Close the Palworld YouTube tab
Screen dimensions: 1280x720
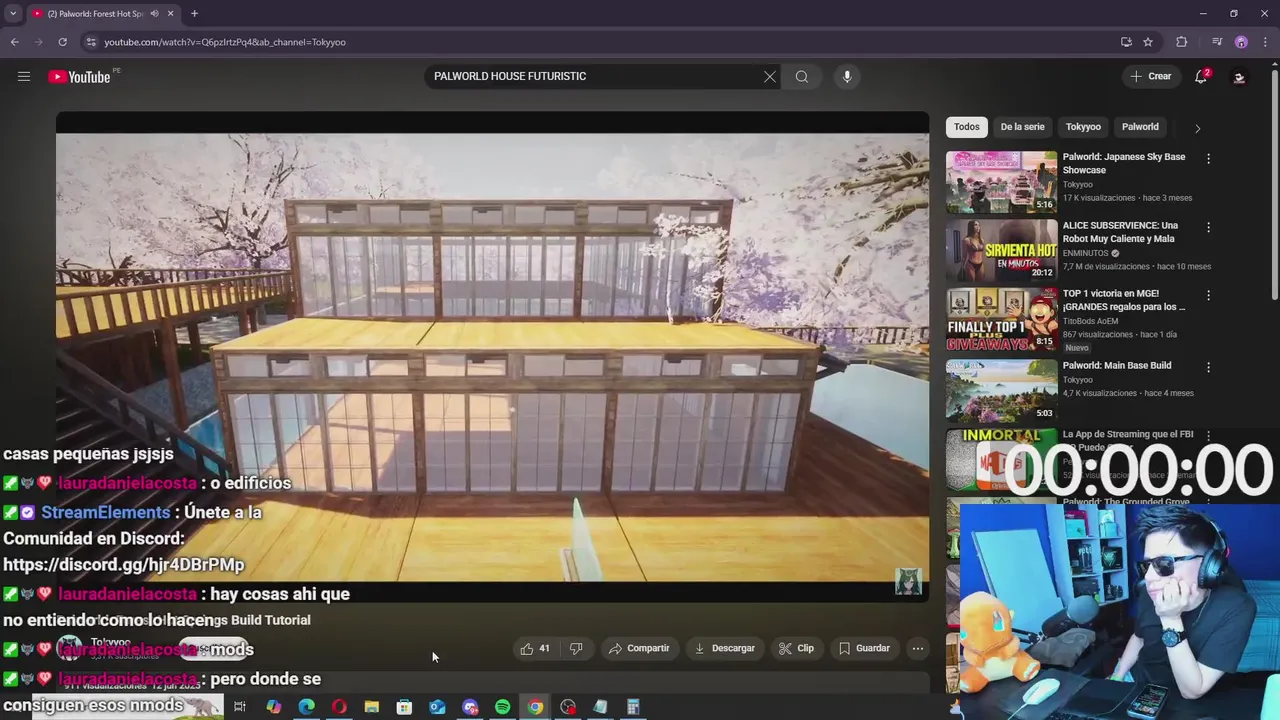170,14
